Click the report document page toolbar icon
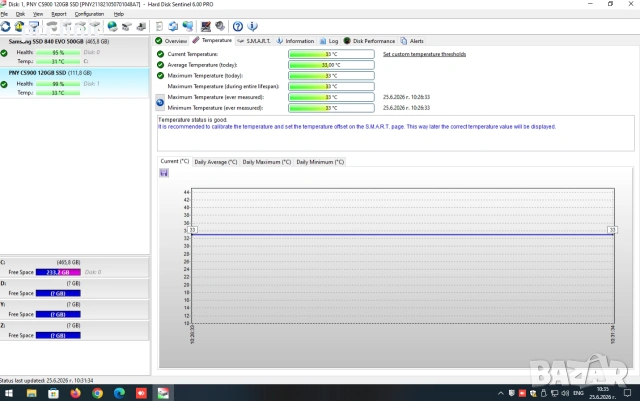The image size is (640, 401). (159, 27)
